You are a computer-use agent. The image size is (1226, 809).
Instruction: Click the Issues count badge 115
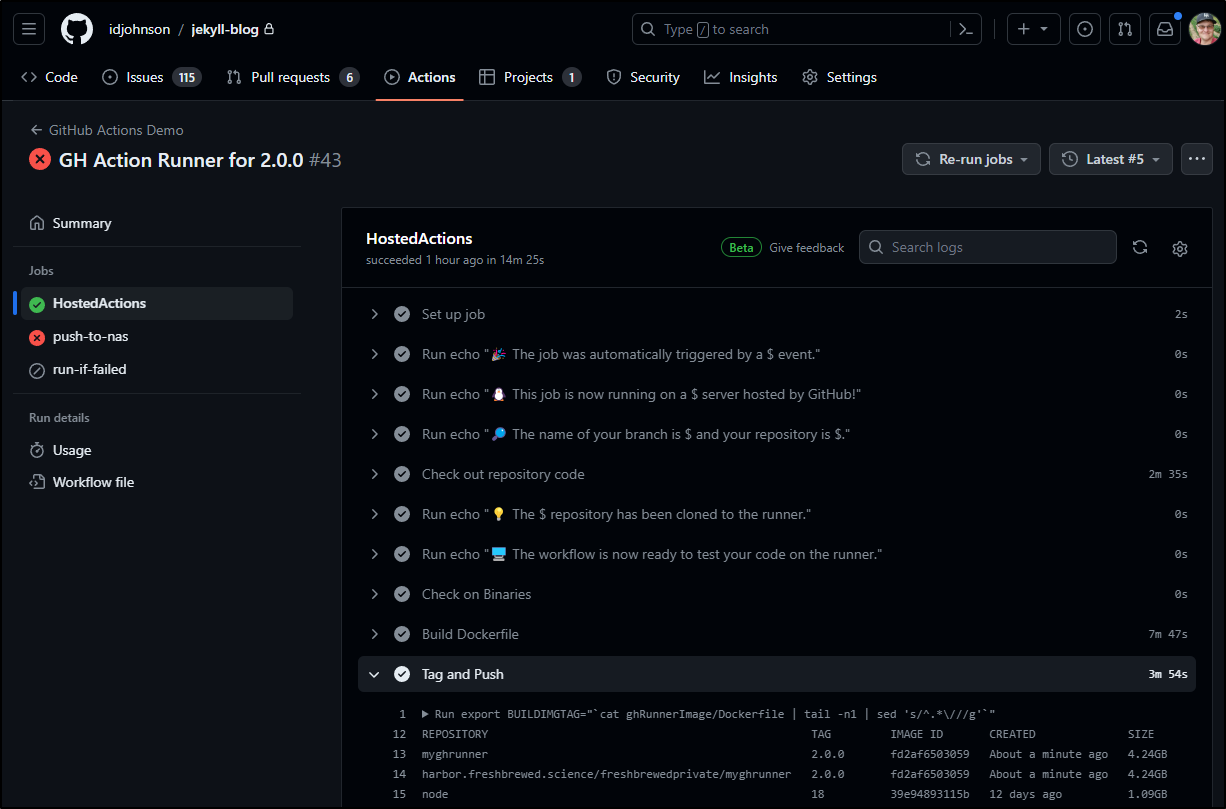point(186,77)
